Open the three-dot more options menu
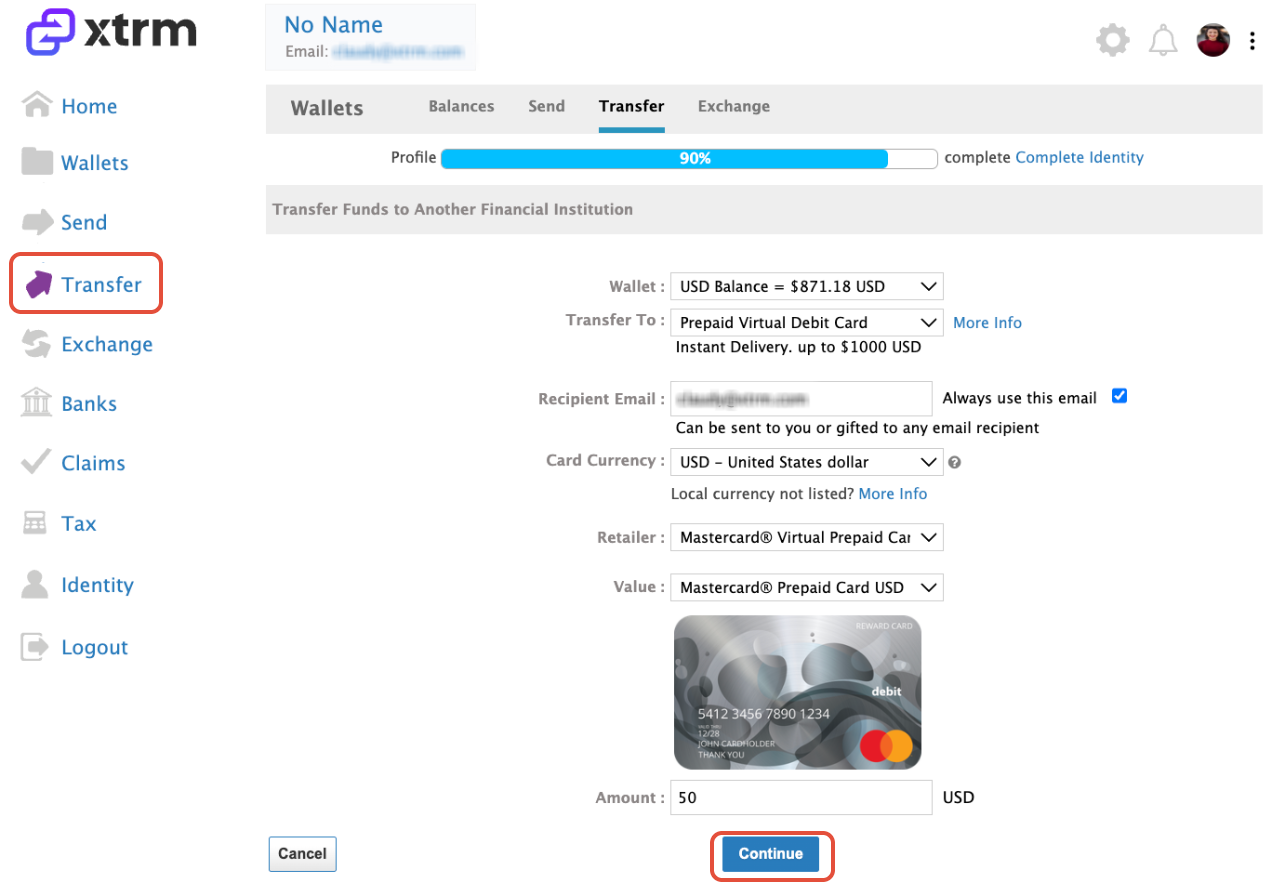The height and width of the screenshot is (883, 1285). (x=1252, y=41)
